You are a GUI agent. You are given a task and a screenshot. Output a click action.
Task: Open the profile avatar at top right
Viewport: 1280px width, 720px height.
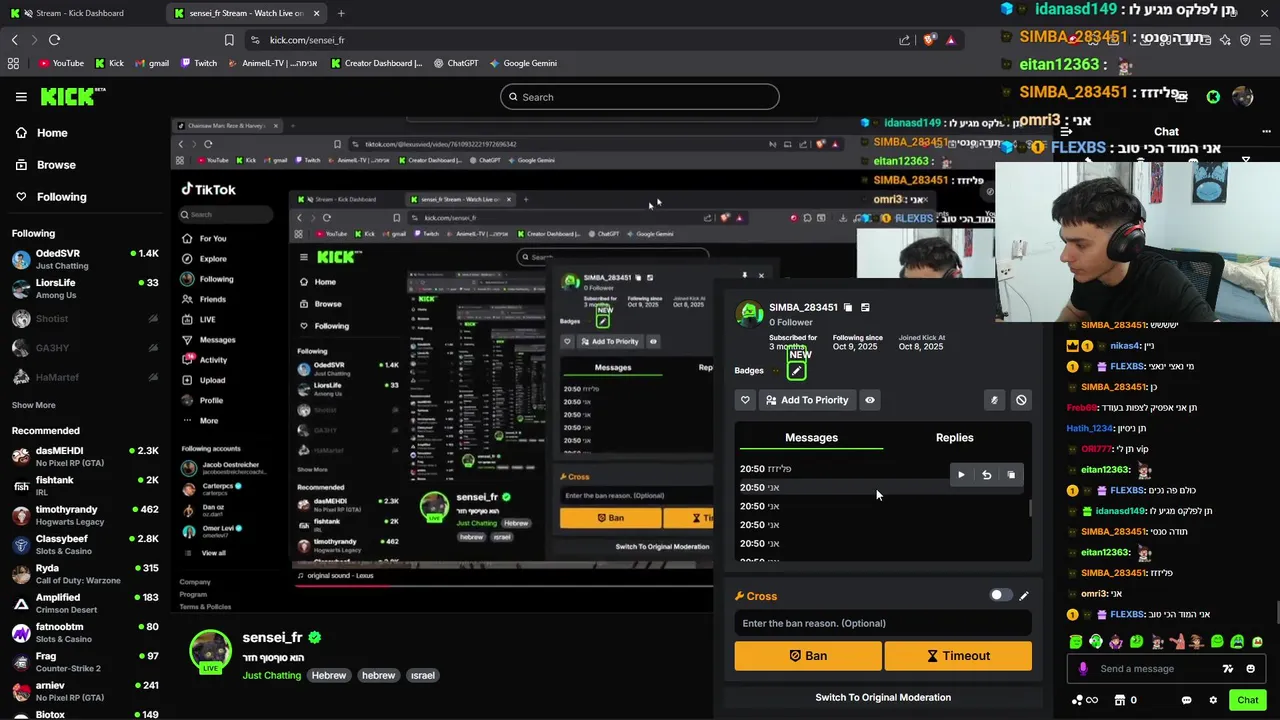(1243, 97)
